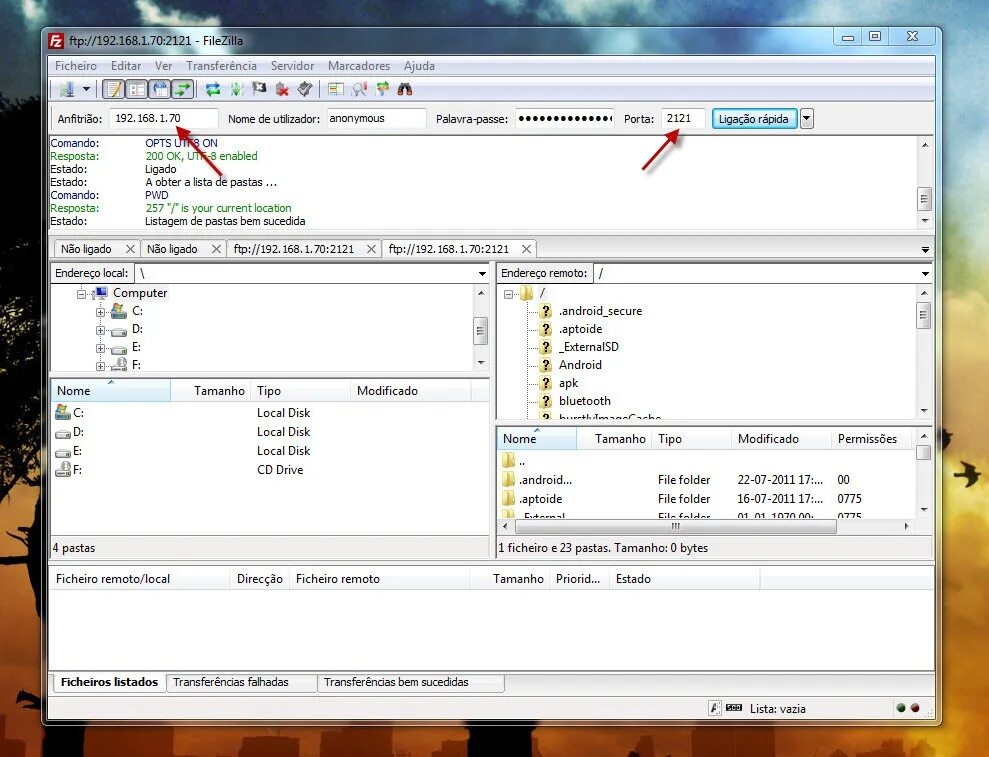Open the quick connect history dropdown
This screenshot has height=757, width=989.
tap(807, 119)
